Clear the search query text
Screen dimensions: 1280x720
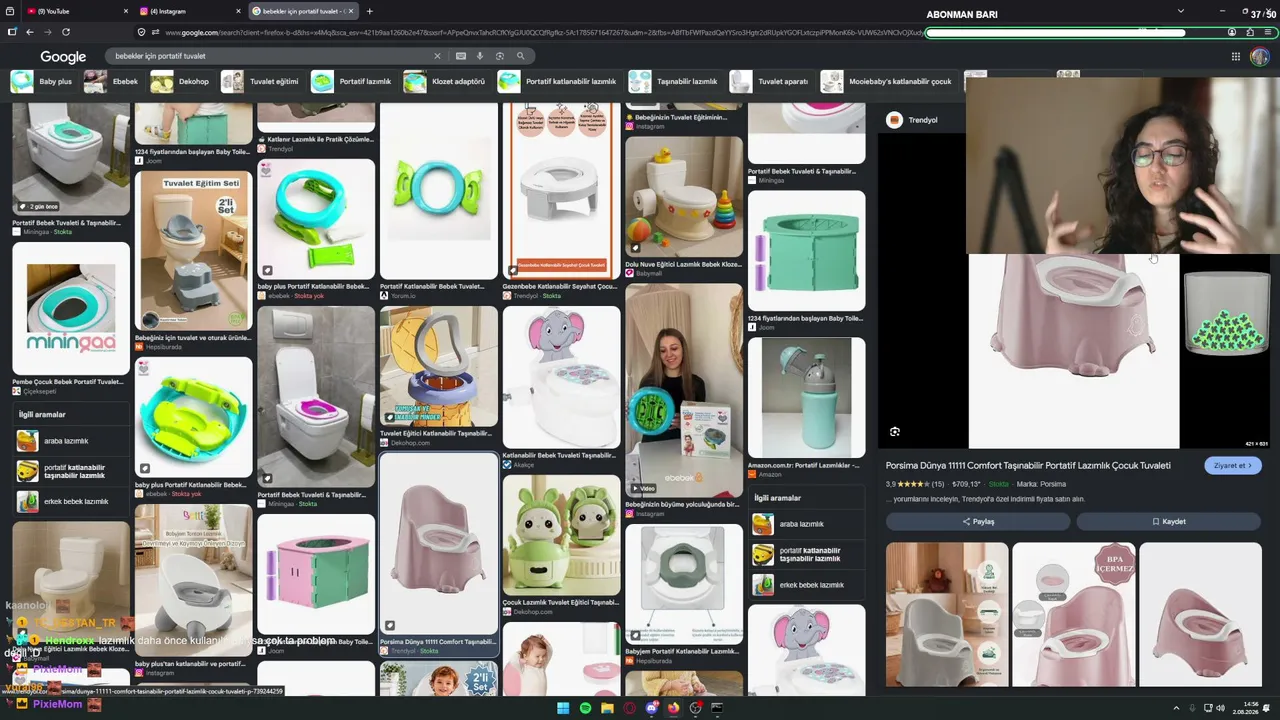[437, 56]
